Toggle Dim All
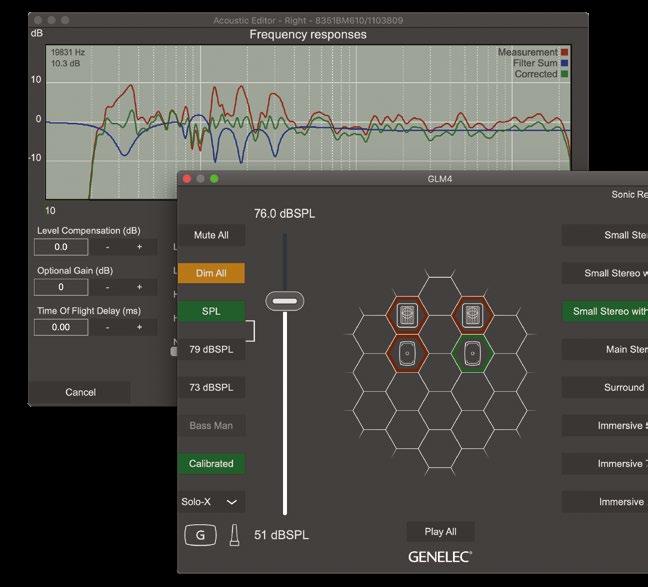 [x=211, y=273]
